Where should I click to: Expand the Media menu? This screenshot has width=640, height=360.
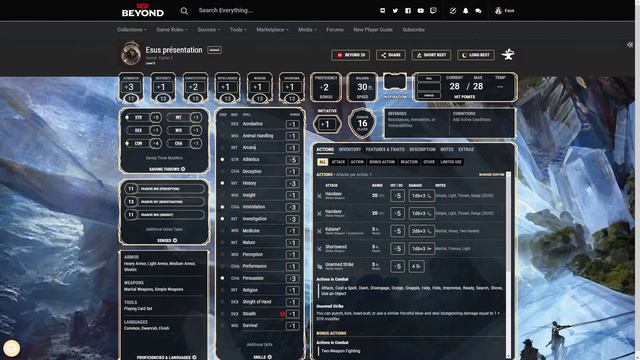click(307, 30)
